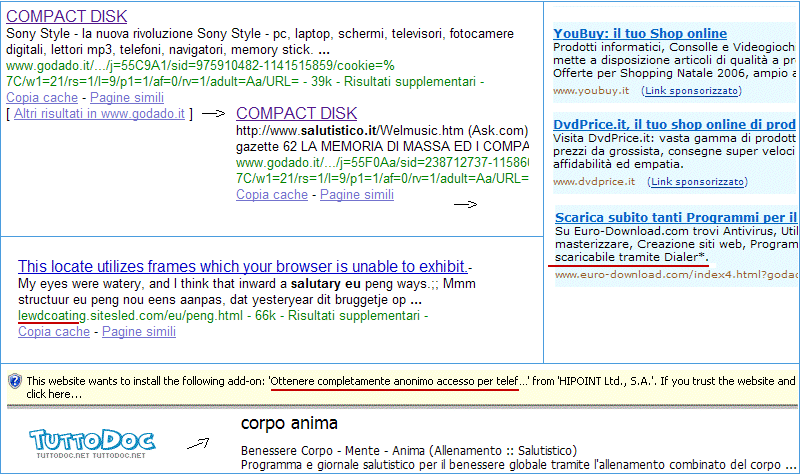Click the TuttoDoc logo
800x474 pixels.
[x=92, y=443]
